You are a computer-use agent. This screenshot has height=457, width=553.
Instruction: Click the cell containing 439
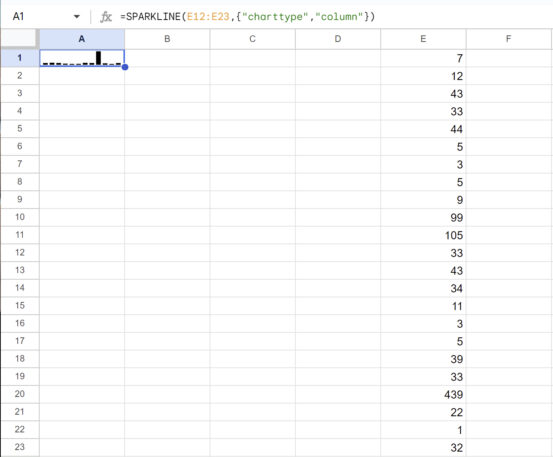click(x=423, y=394)
